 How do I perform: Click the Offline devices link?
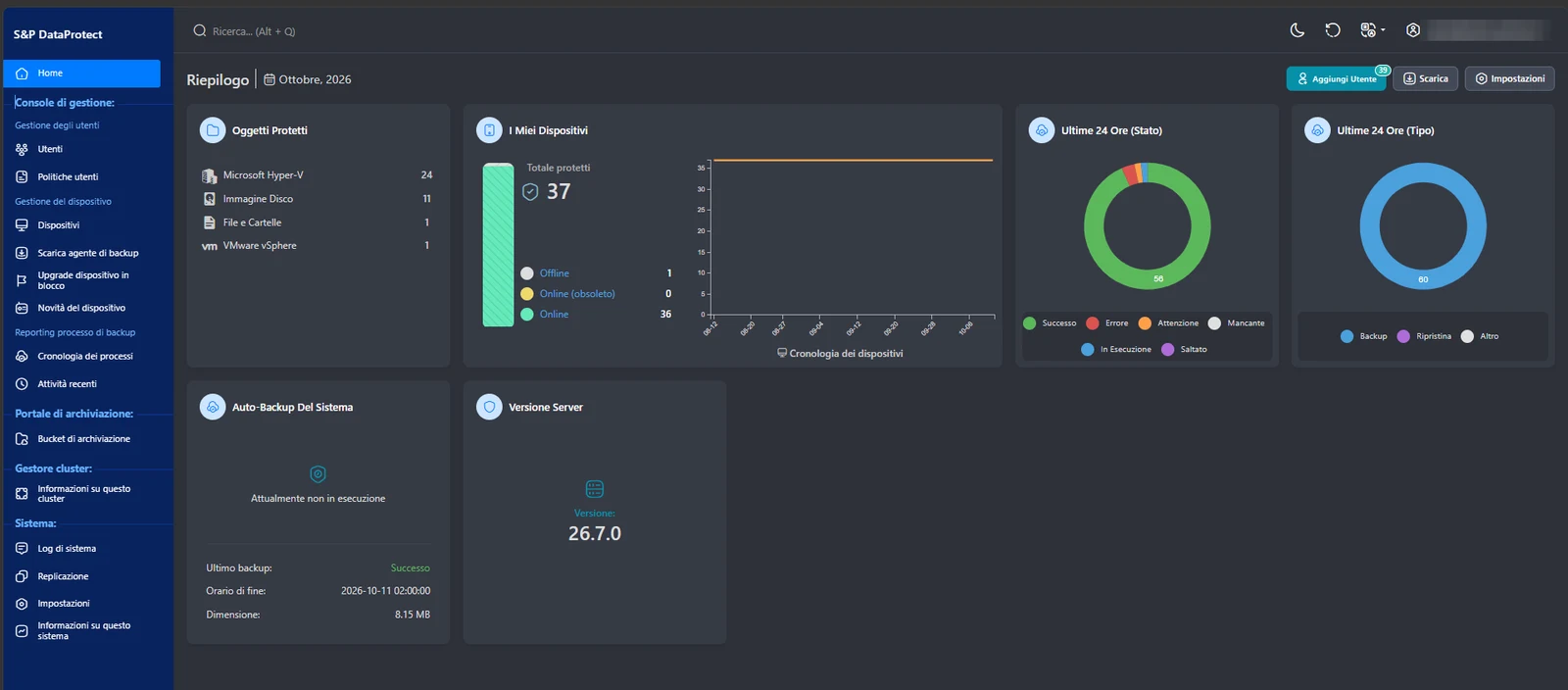554,273
